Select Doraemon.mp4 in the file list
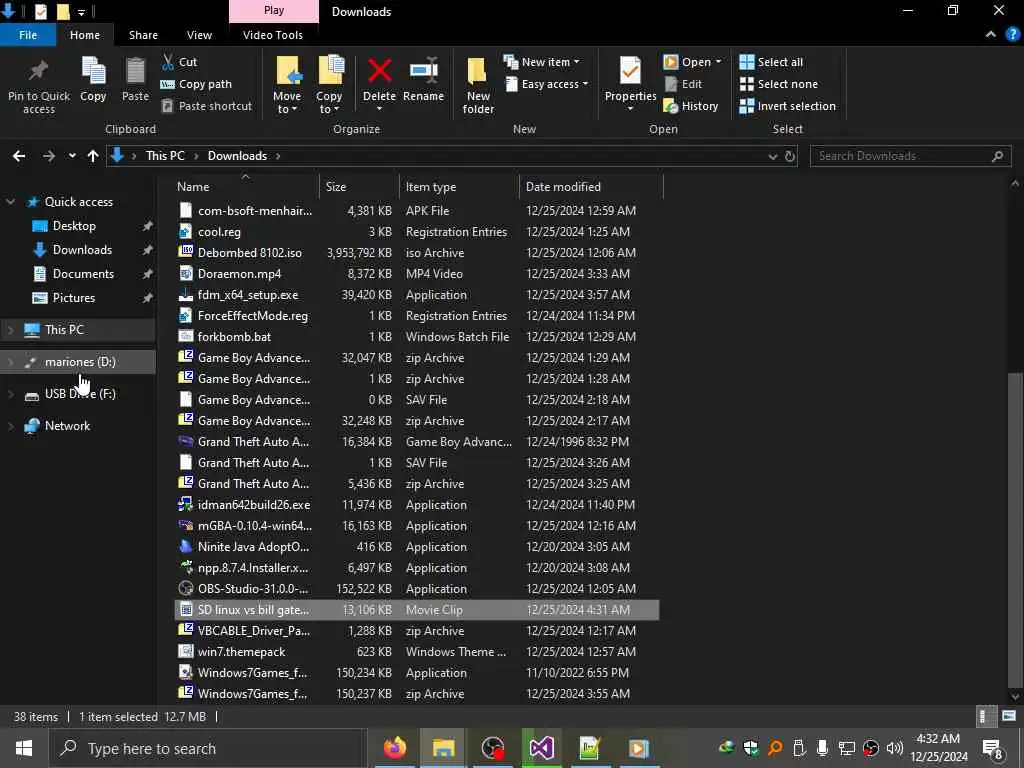Image resolution: width=1024 pixels, height=768 pixels. (416, 274)
